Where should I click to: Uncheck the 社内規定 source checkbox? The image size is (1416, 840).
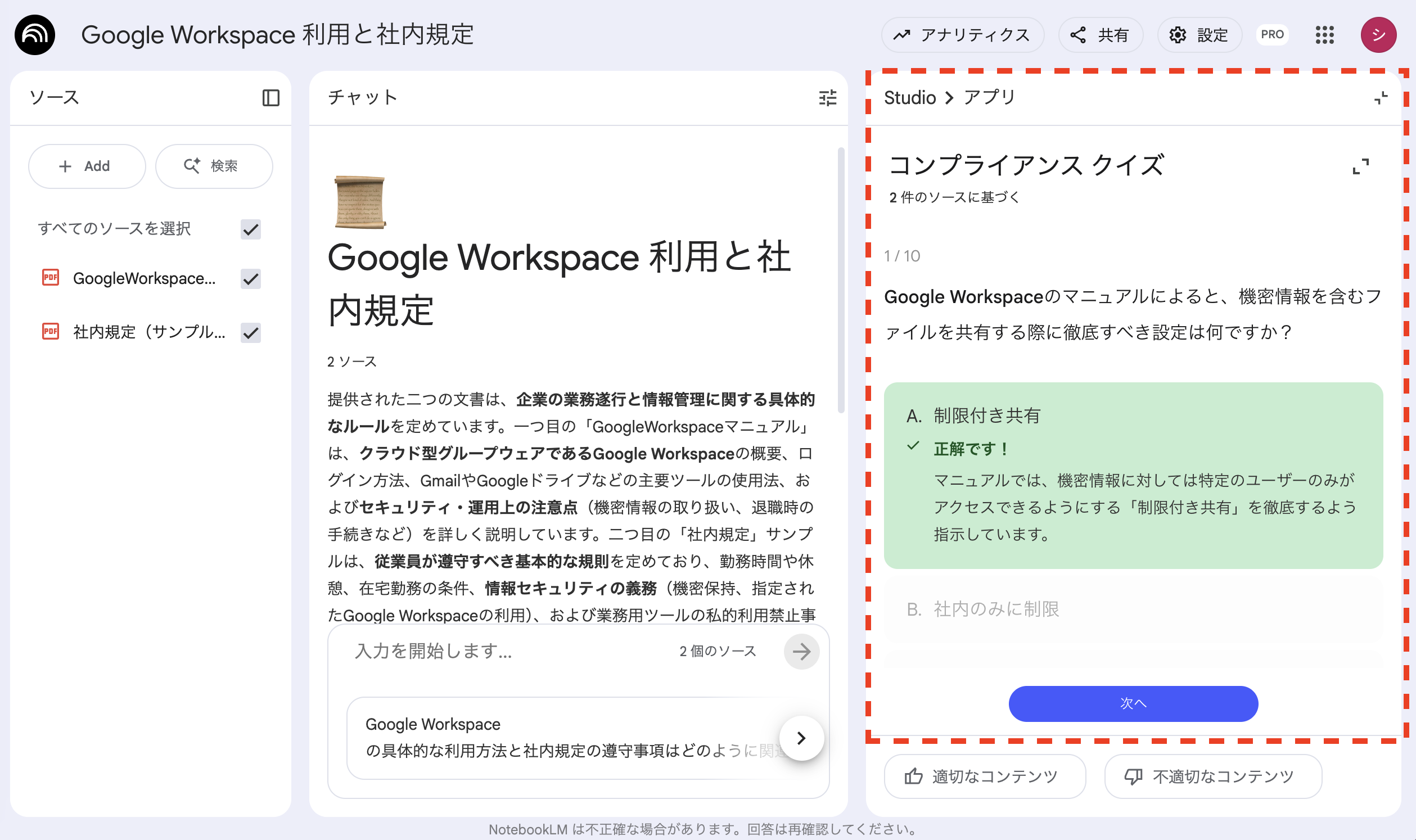(250, 333)
